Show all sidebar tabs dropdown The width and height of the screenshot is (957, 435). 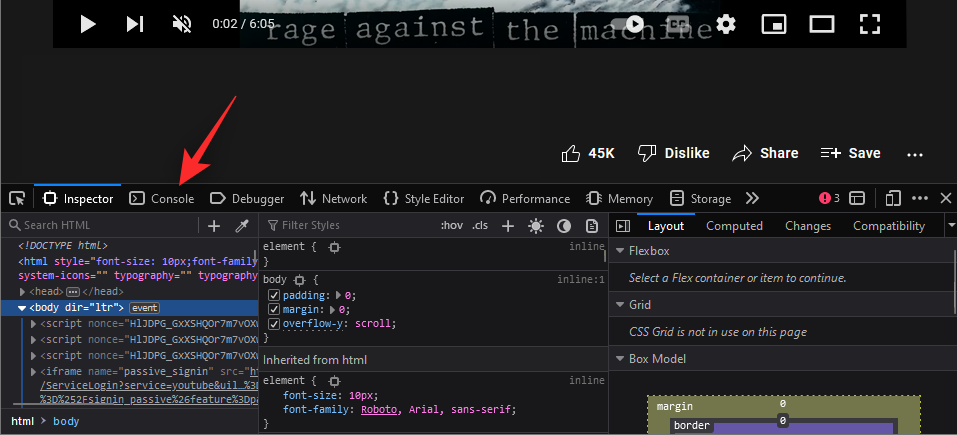pyautogui.click(x=950, y=226)
